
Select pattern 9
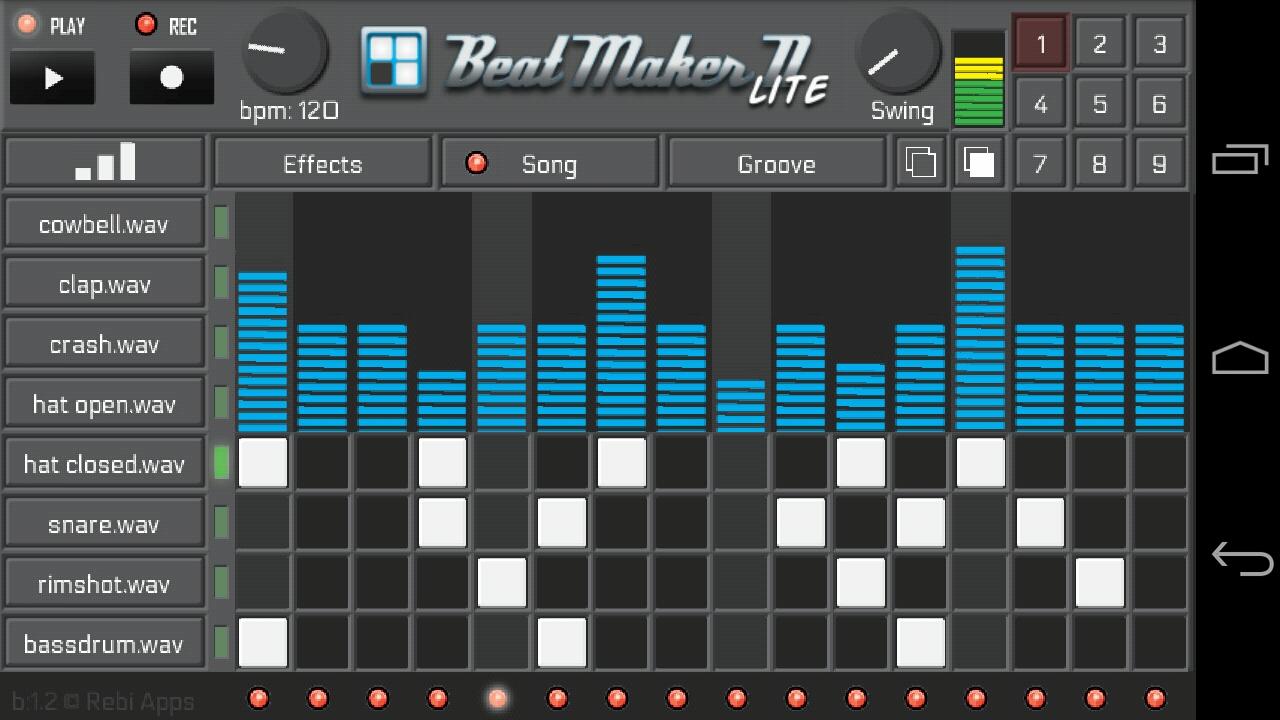tap(1160, 163)
